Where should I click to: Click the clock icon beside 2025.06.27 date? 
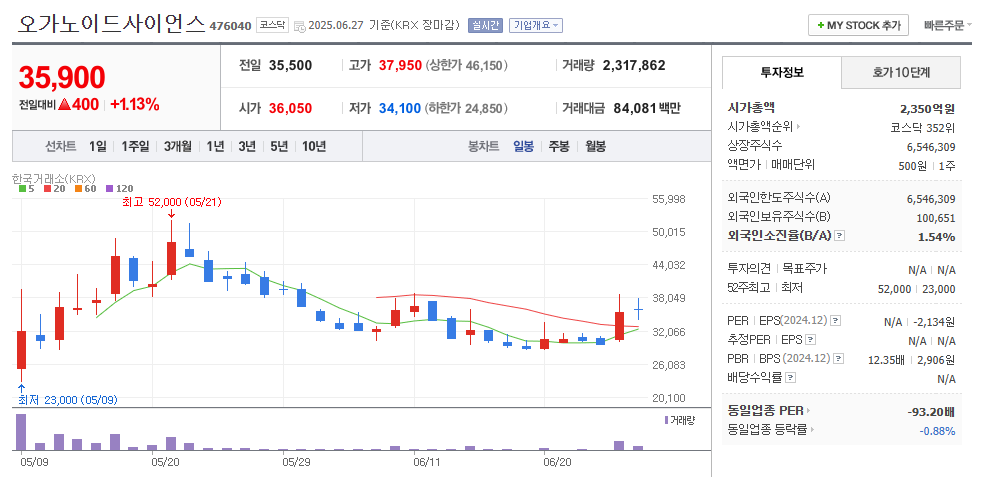tap(300, 26)
